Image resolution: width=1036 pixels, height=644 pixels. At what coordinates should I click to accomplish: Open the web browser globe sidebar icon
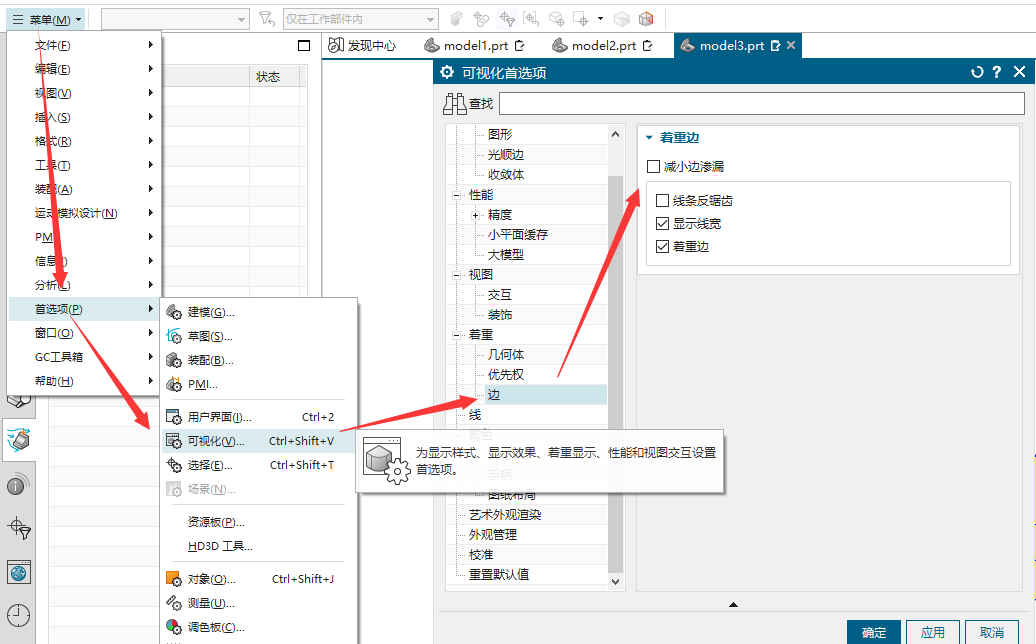[x=18, y=572]
